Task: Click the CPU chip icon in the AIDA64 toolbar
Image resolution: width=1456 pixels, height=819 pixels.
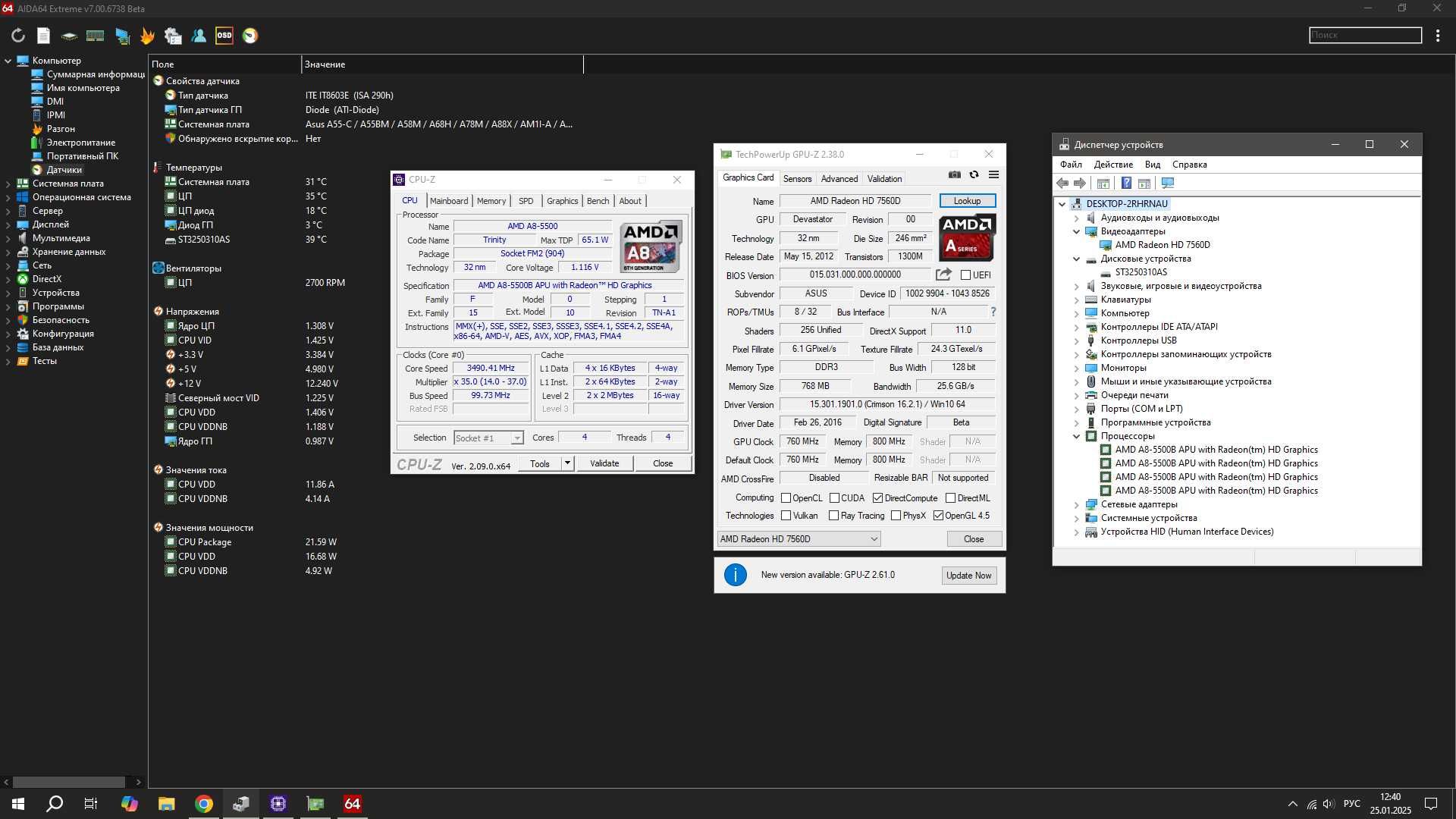Action: (x=69, y=36)
